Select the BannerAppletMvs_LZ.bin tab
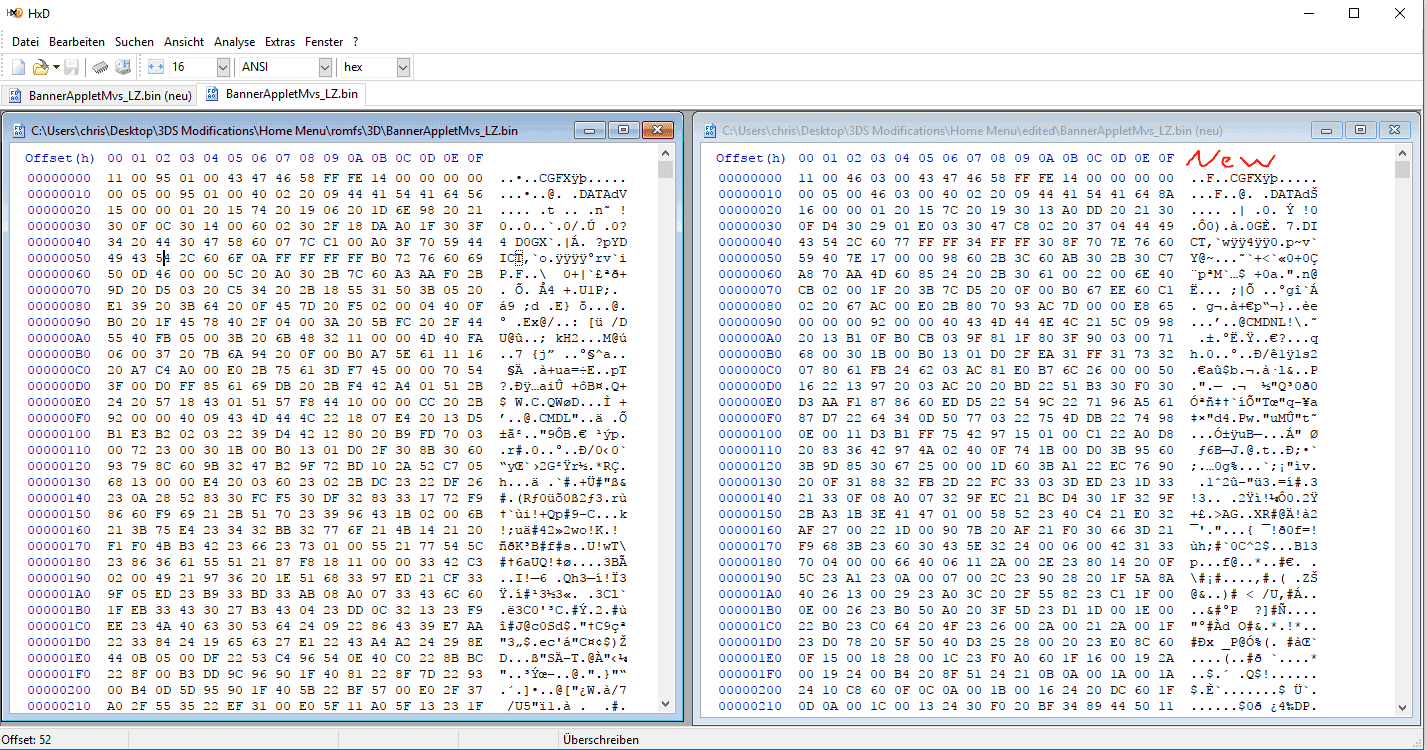 point(283,94)
